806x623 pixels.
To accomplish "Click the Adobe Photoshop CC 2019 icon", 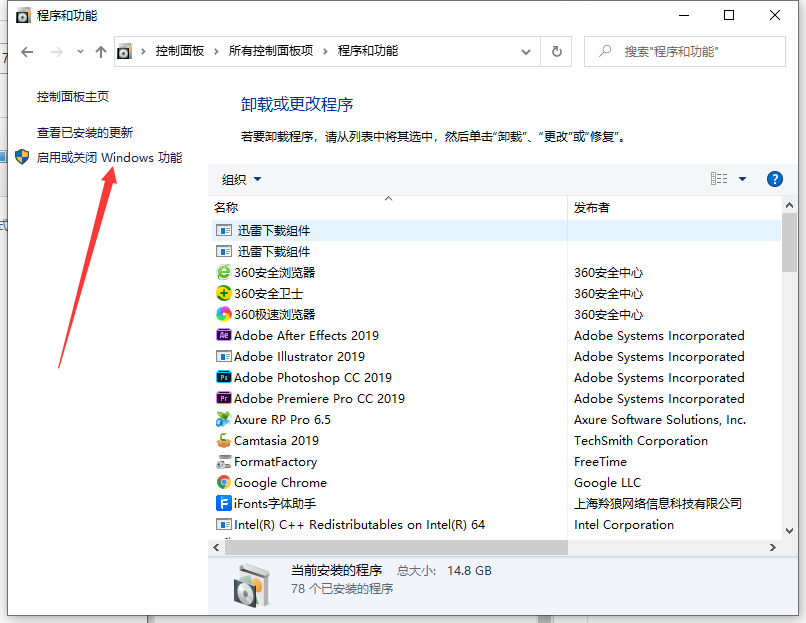I will pos(224,378).
